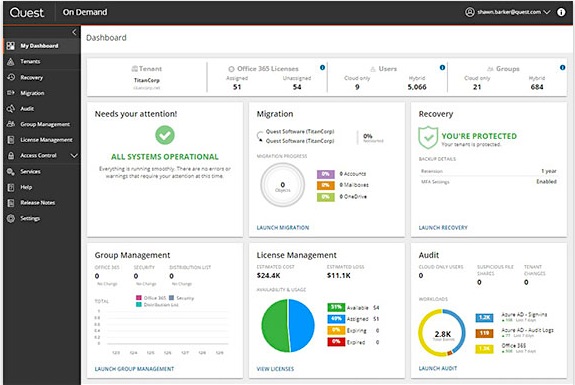Collapse the sidebar with the chevron arrow

tap(74, 32)
